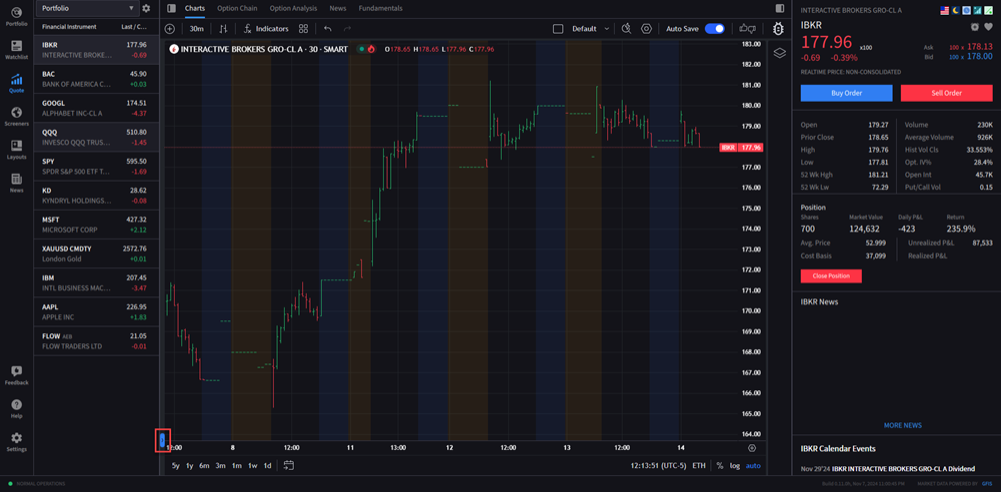Select the AAPL row in watchlist
Viewport: 1001px width, 492px height.
click(96, 312)
